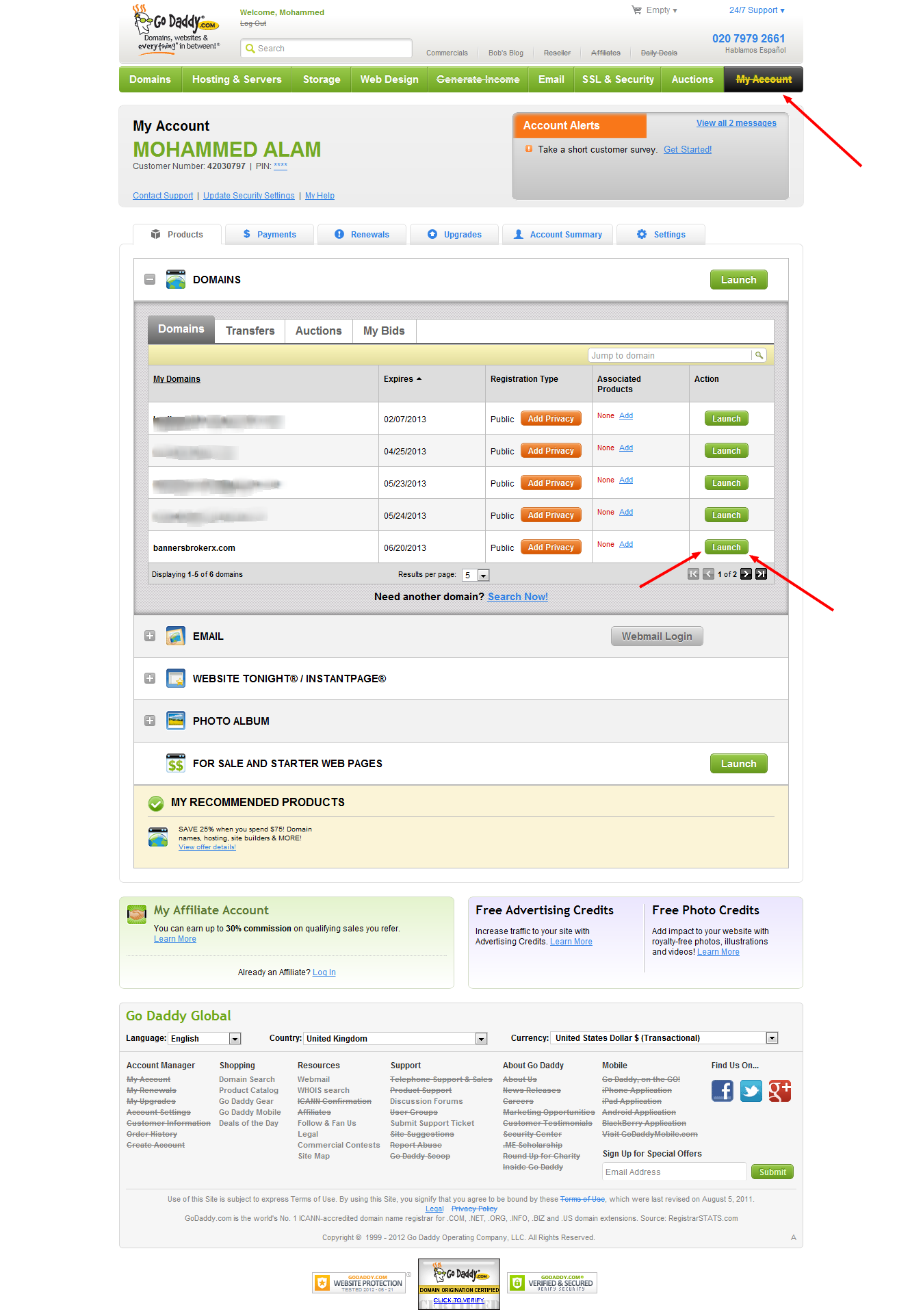923x1316 pixels.
Task: Click the Recommended Products checkmark icon
Action: (156, 803)
